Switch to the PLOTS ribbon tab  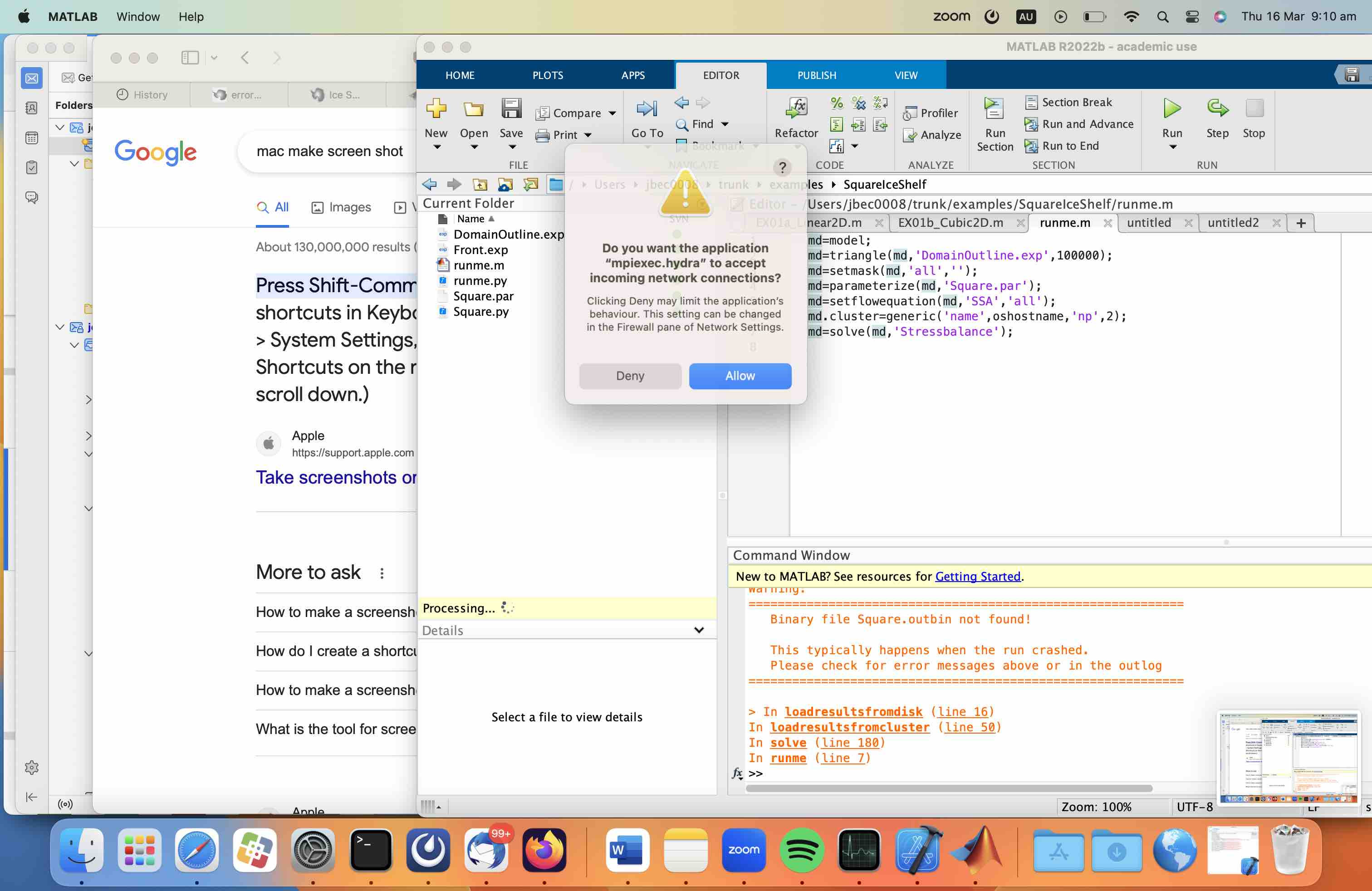547,75
